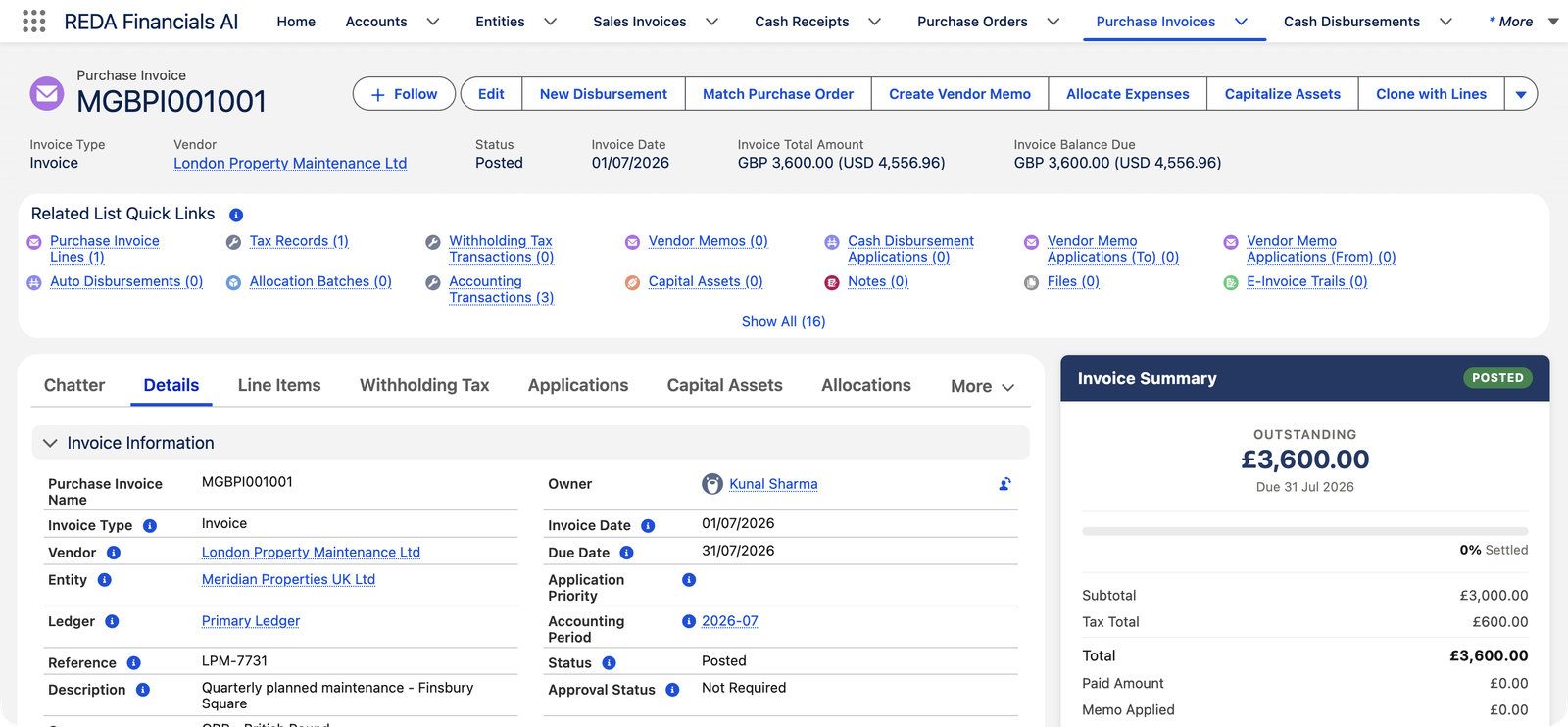Click the E-Invoice Trails quick link icon

click(1231, 282)
